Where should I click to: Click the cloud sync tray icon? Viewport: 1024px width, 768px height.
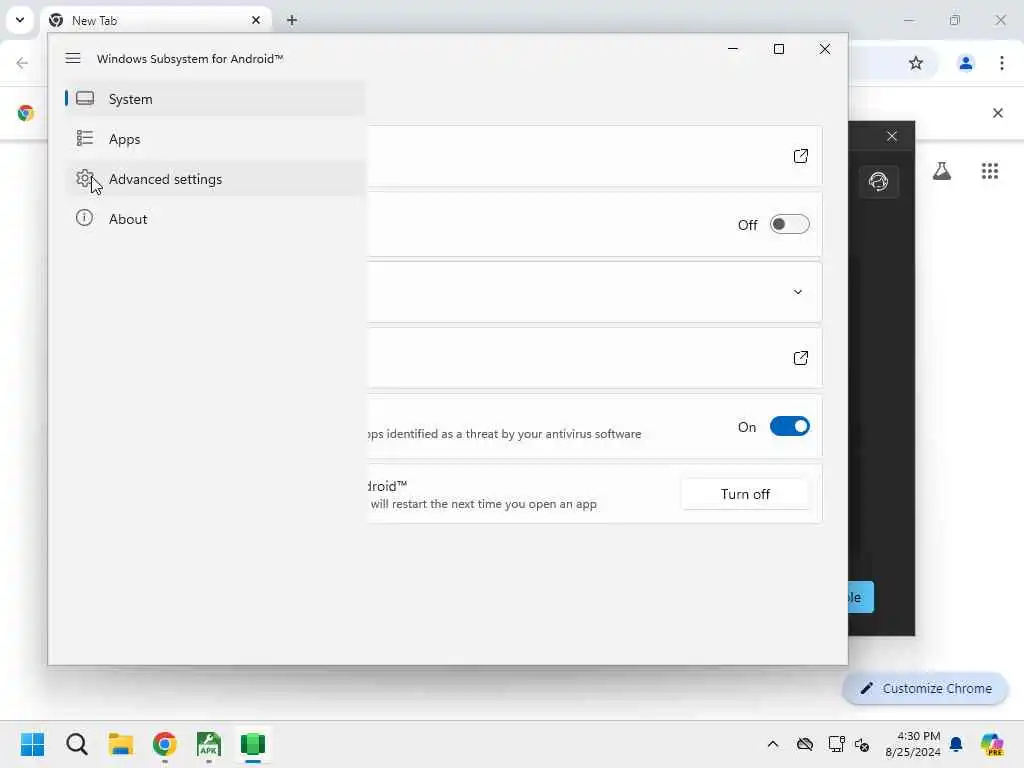(x=805, y=744)
